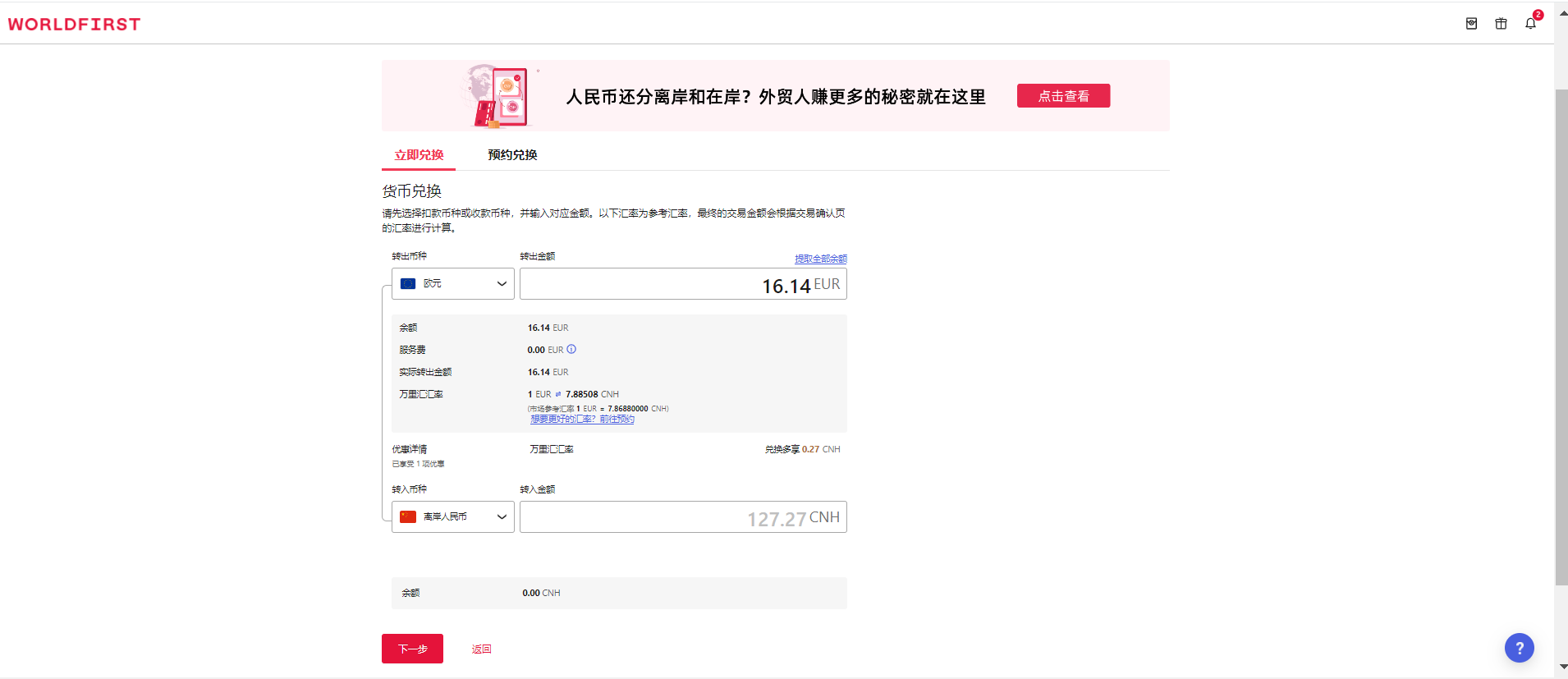
Task: Click the 市场参考汇率 7.86880000 text
Action: 598,408
